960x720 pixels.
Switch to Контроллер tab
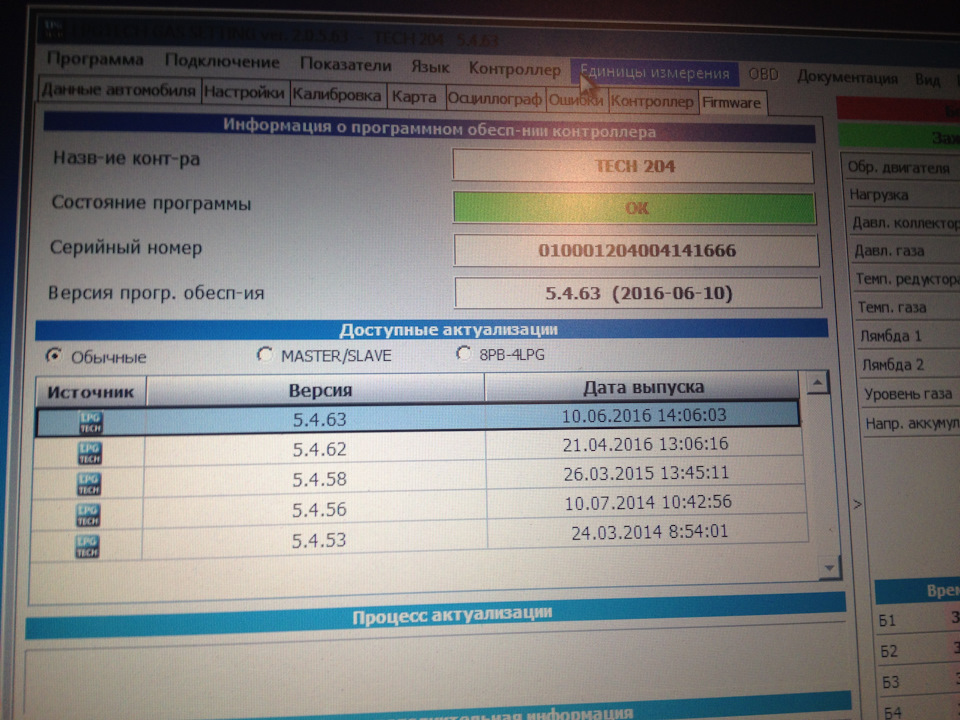pos(652,102)
